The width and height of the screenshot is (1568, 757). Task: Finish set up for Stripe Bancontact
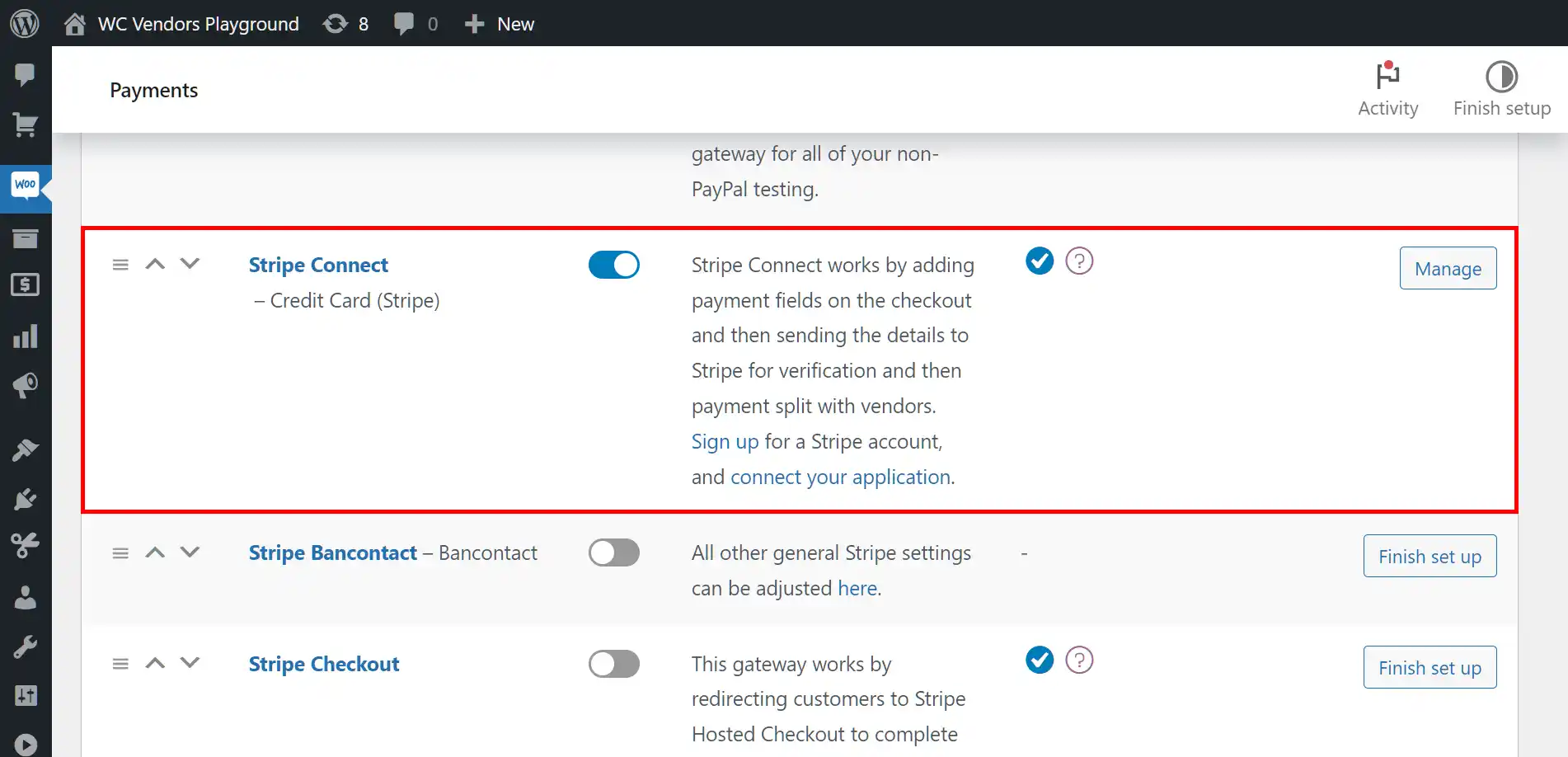pyautogui.click(x=1430, y=556)
